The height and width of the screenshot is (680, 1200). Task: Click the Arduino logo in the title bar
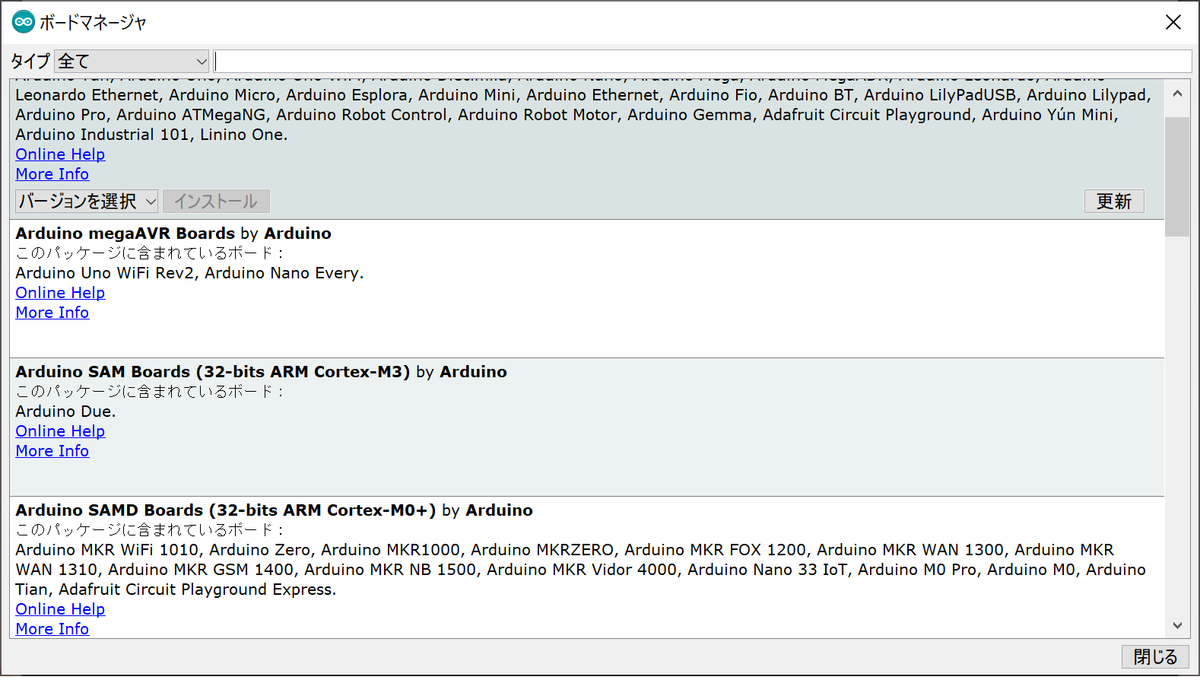pyautogui.click(x=20, y=19)
